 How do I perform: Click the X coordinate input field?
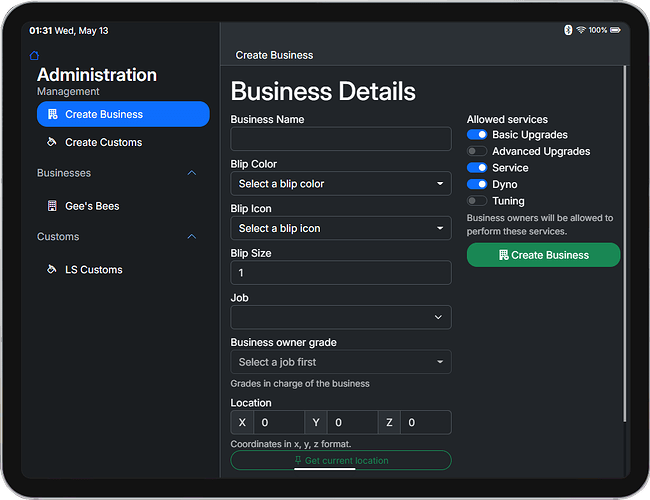pos(279,422)
